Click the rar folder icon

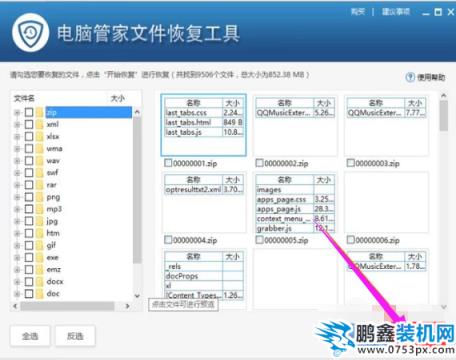(40, 185)
